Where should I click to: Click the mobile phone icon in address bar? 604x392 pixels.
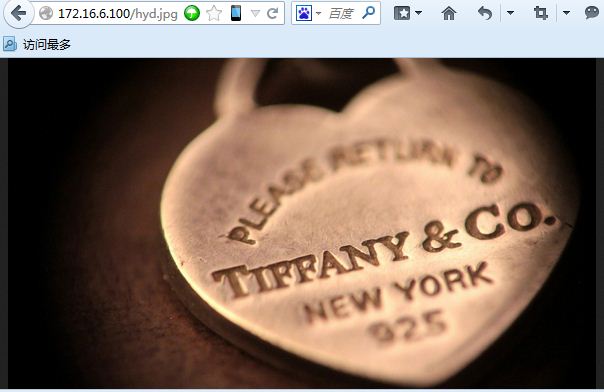236,13
